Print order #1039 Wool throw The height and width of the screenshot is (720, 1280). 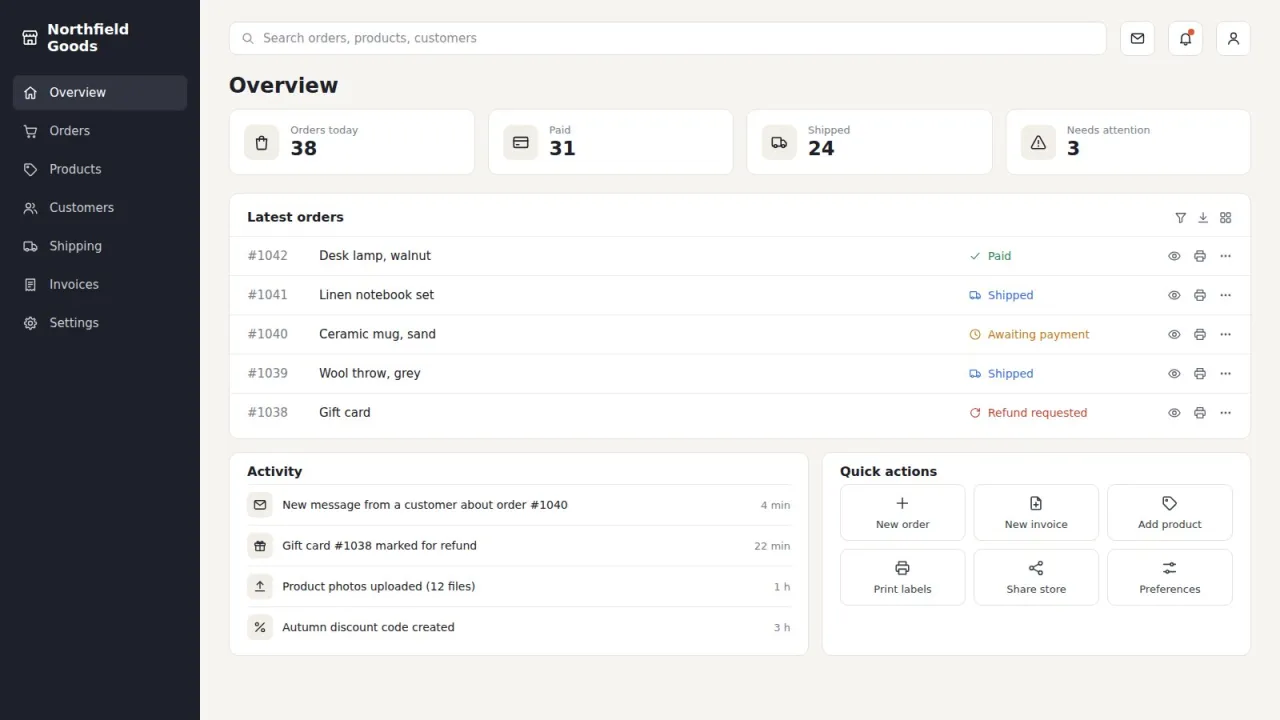(1200, 373)
